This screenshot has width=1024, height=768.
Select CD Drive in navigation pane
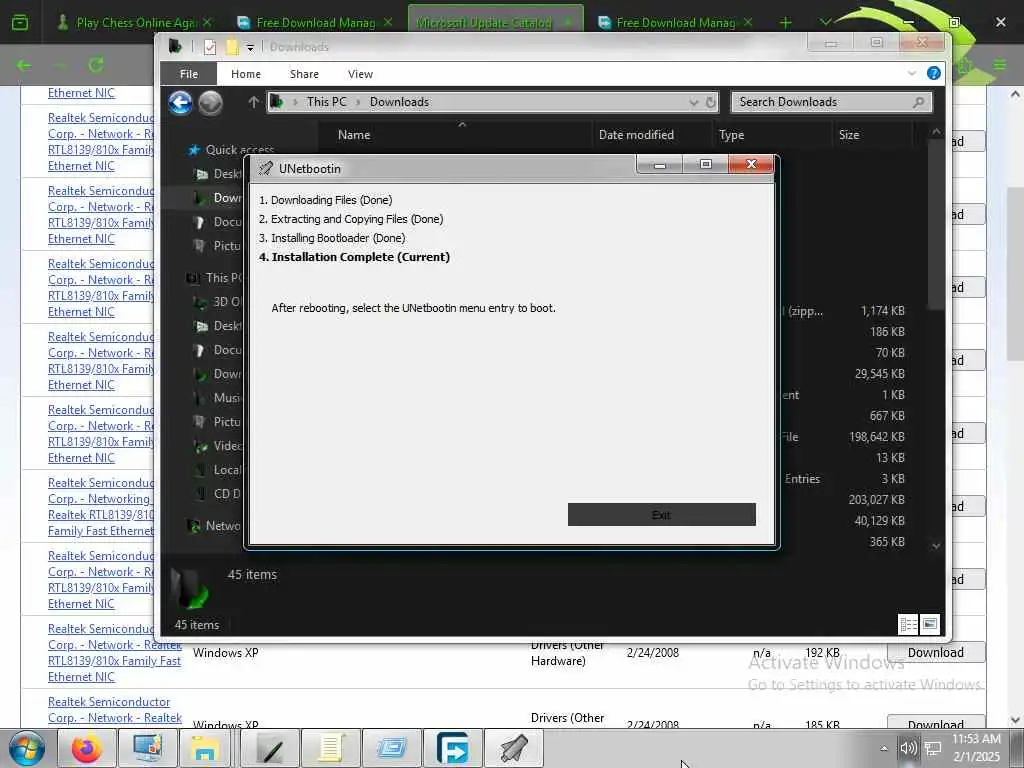pos(219,494)
